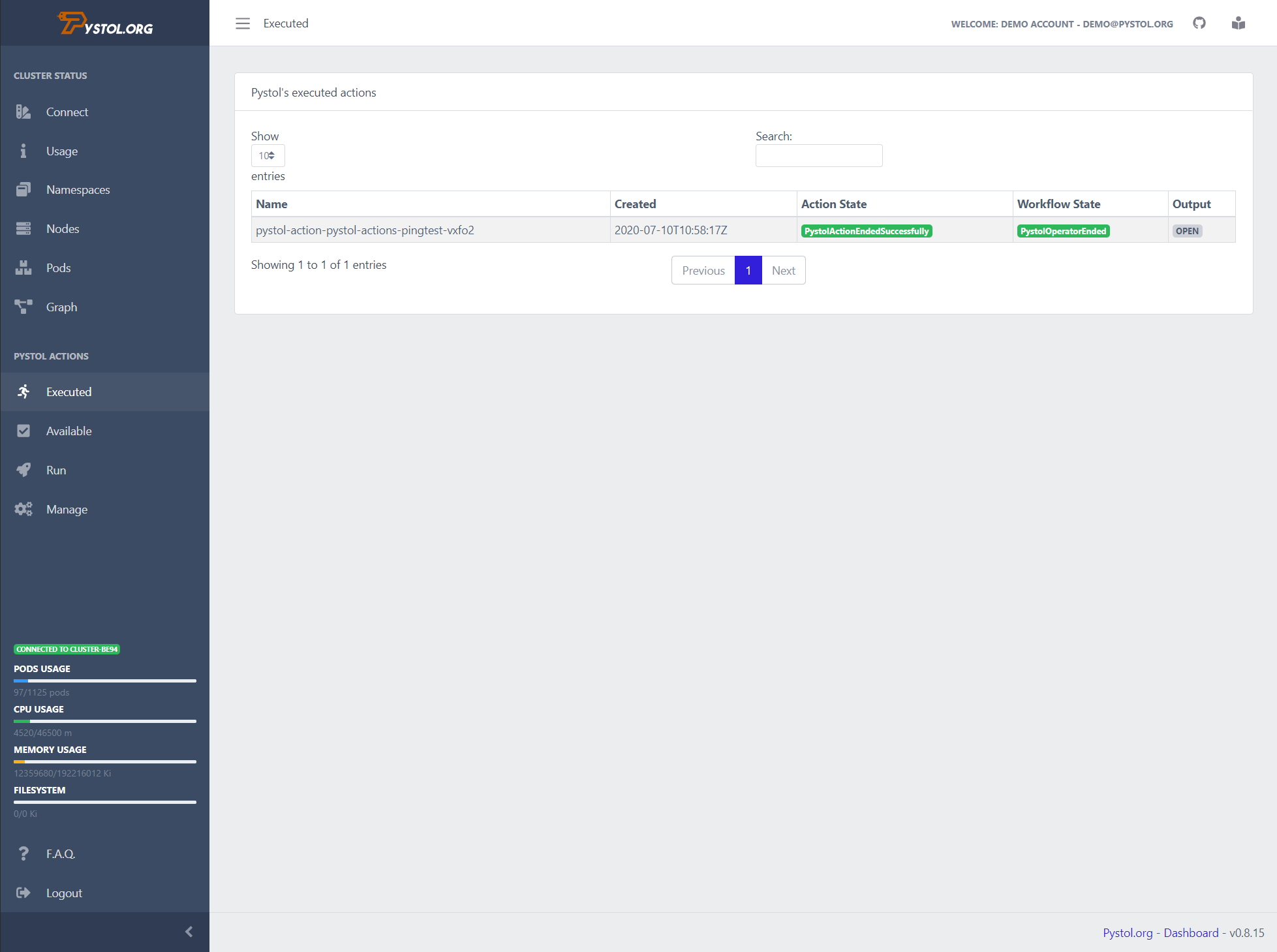Open the Graph view icon

23,307
